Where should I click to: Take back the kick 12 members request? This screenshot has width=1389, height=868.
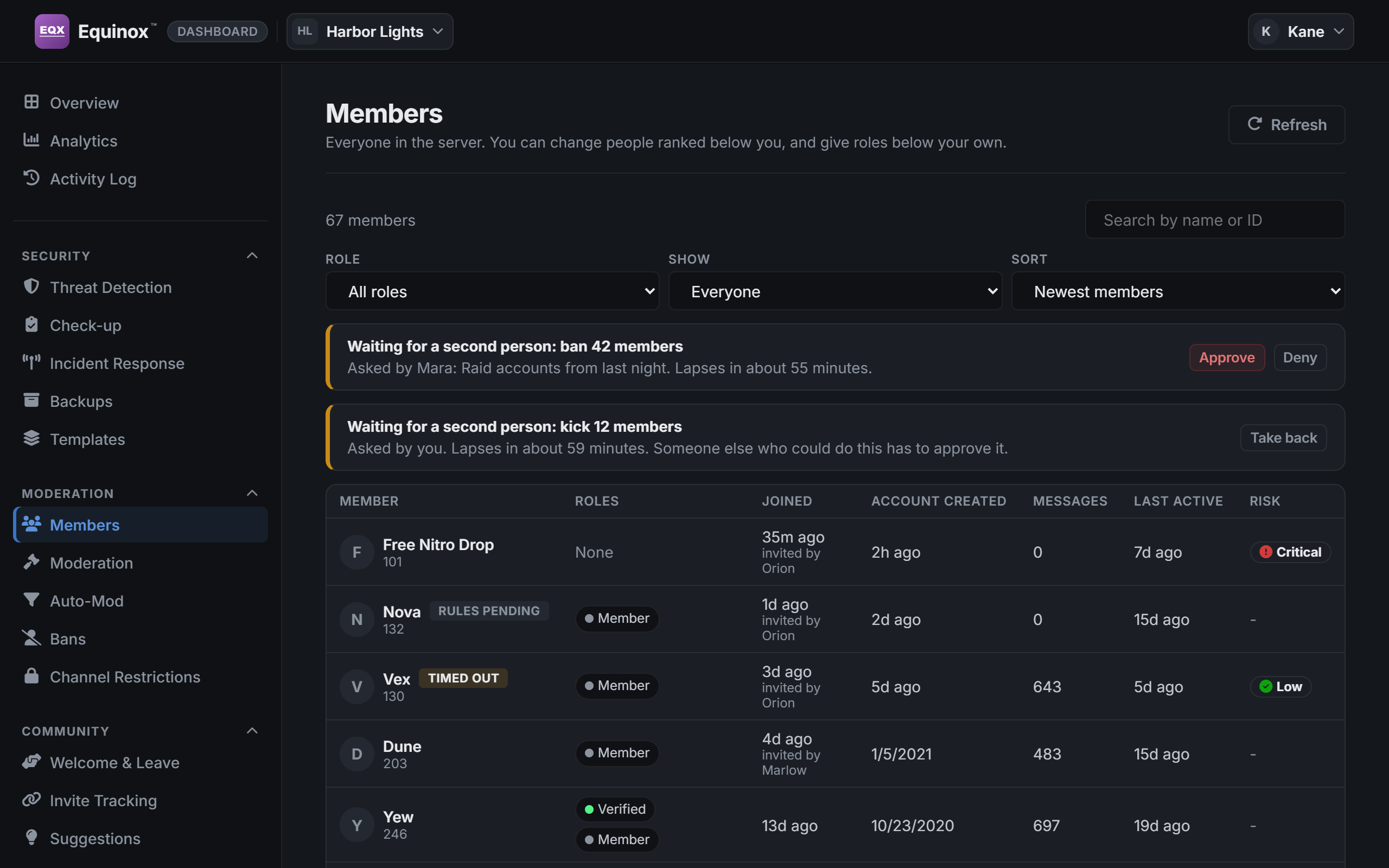[x=1283, y=438]
